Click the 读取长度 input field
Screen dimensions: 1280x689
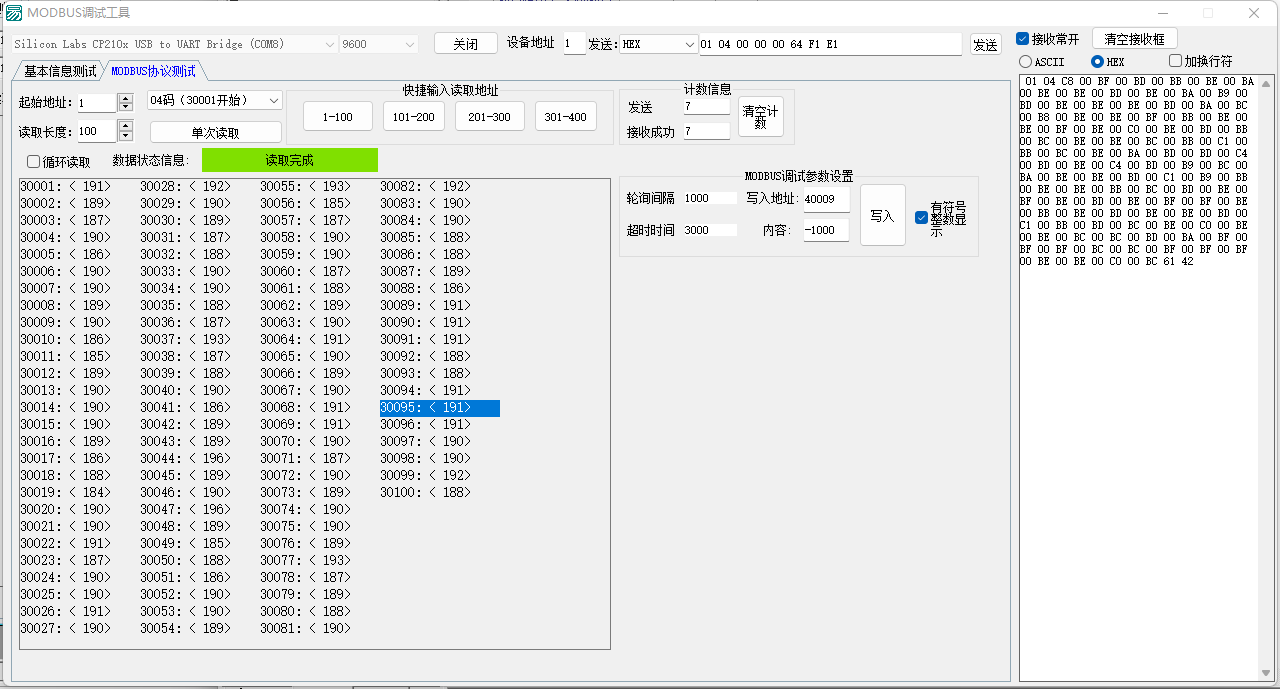click(x=97, y=131)
